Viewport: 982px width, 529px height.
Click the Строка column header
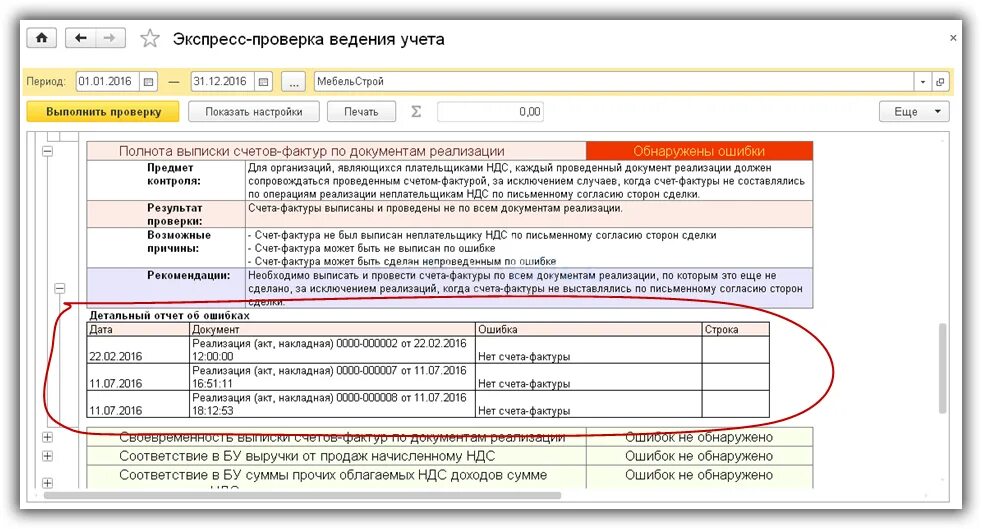(735, 329)
